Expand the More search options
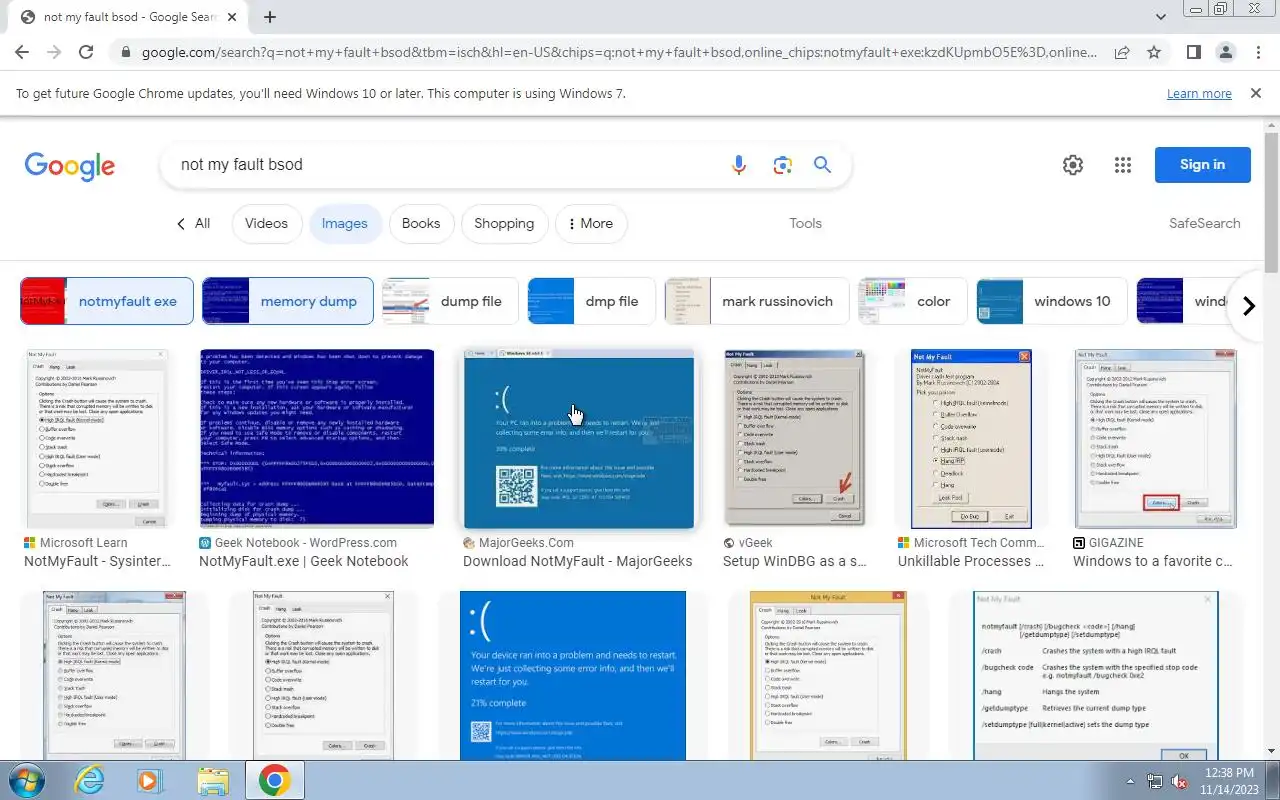 tap(591, 224)
